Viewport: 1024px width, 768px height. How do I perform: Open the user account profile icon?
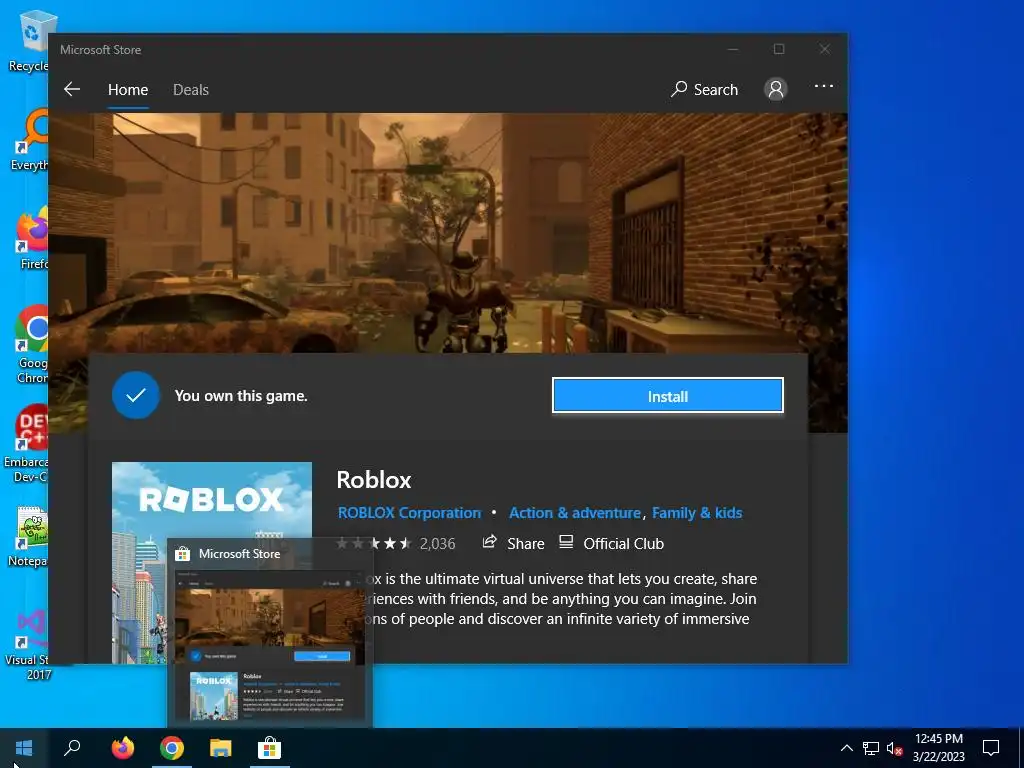[776, 89]
